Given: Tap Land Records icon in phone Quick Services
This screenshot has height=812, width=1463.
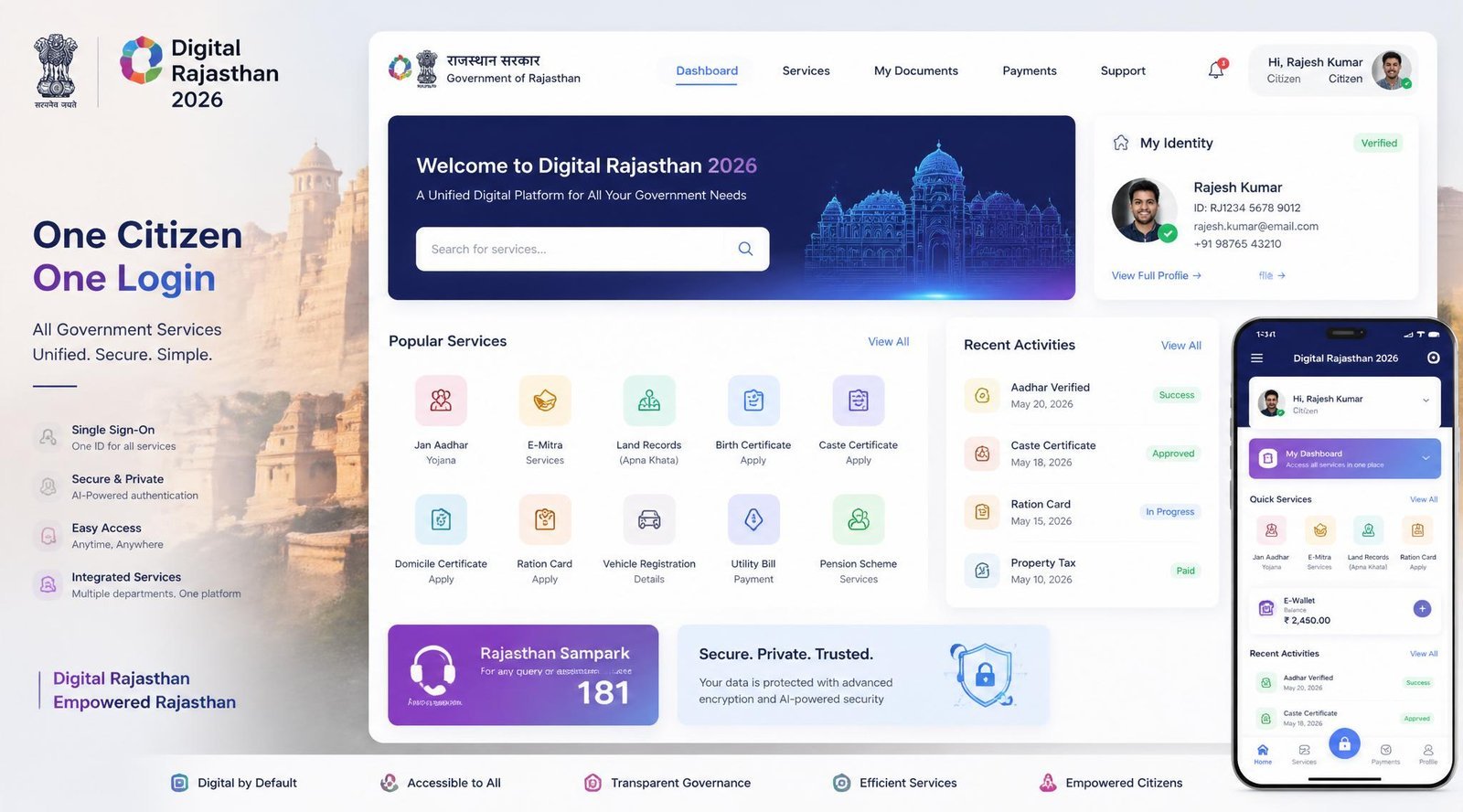Looking at the screenshot, I should point(1368,530).
